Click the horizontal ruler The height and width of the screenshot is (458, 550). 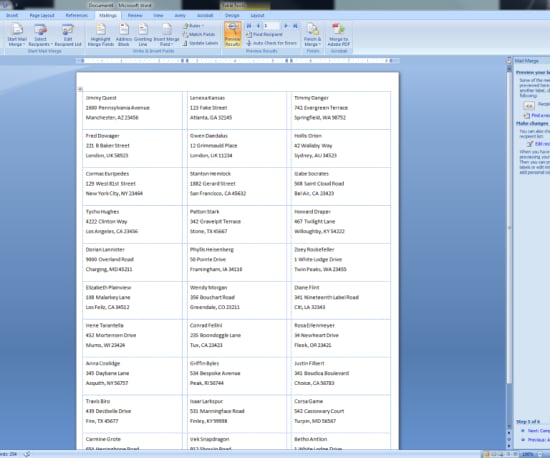[237, 61]
